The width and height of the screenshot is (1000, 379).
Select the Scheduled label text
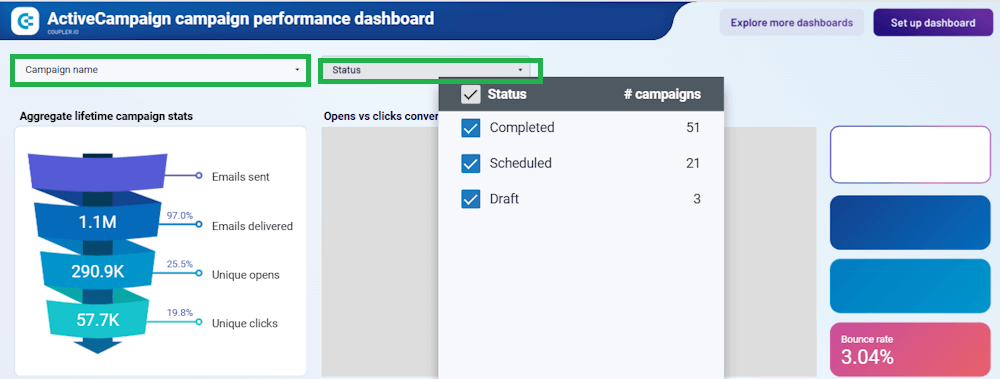(520, 163)
